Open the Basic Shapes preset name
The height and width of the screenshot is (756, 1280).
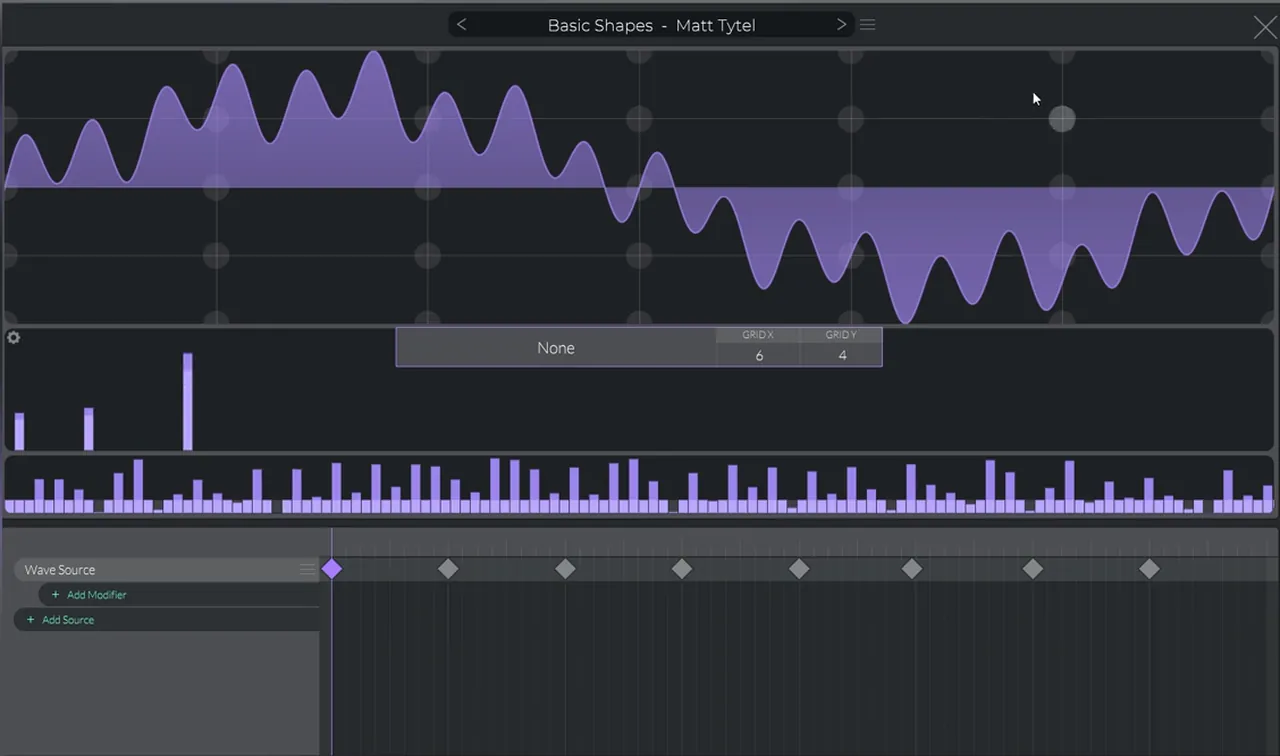(651, 25)
